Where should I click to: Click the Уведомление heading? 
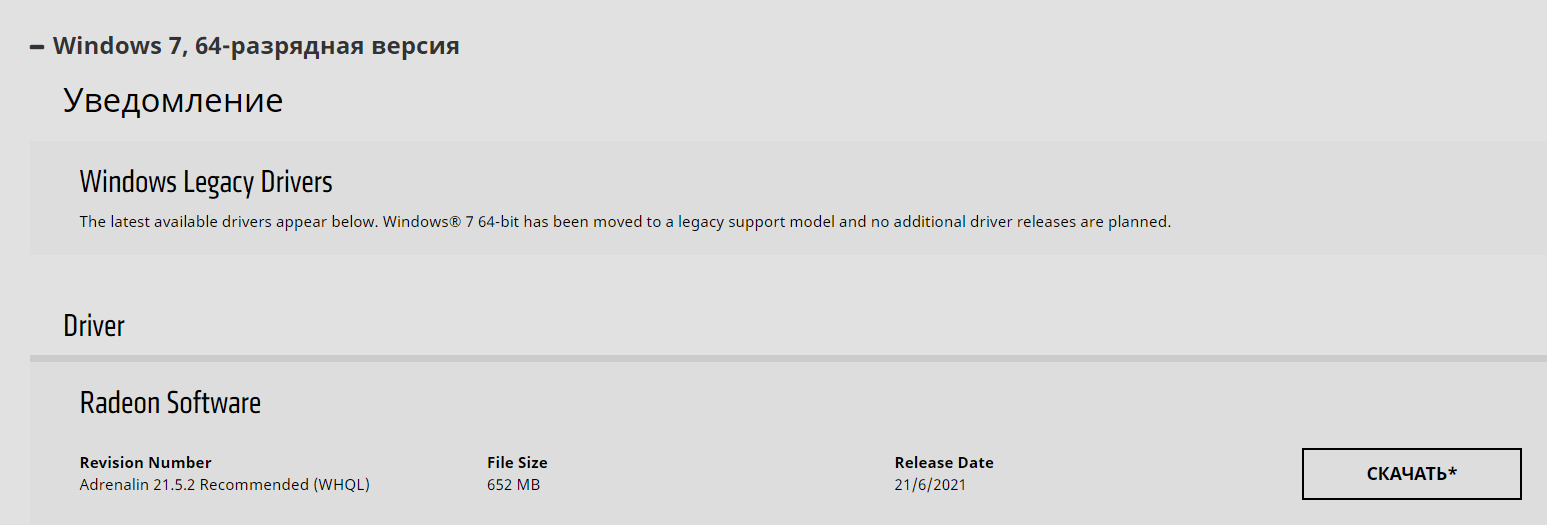[173, 101]
